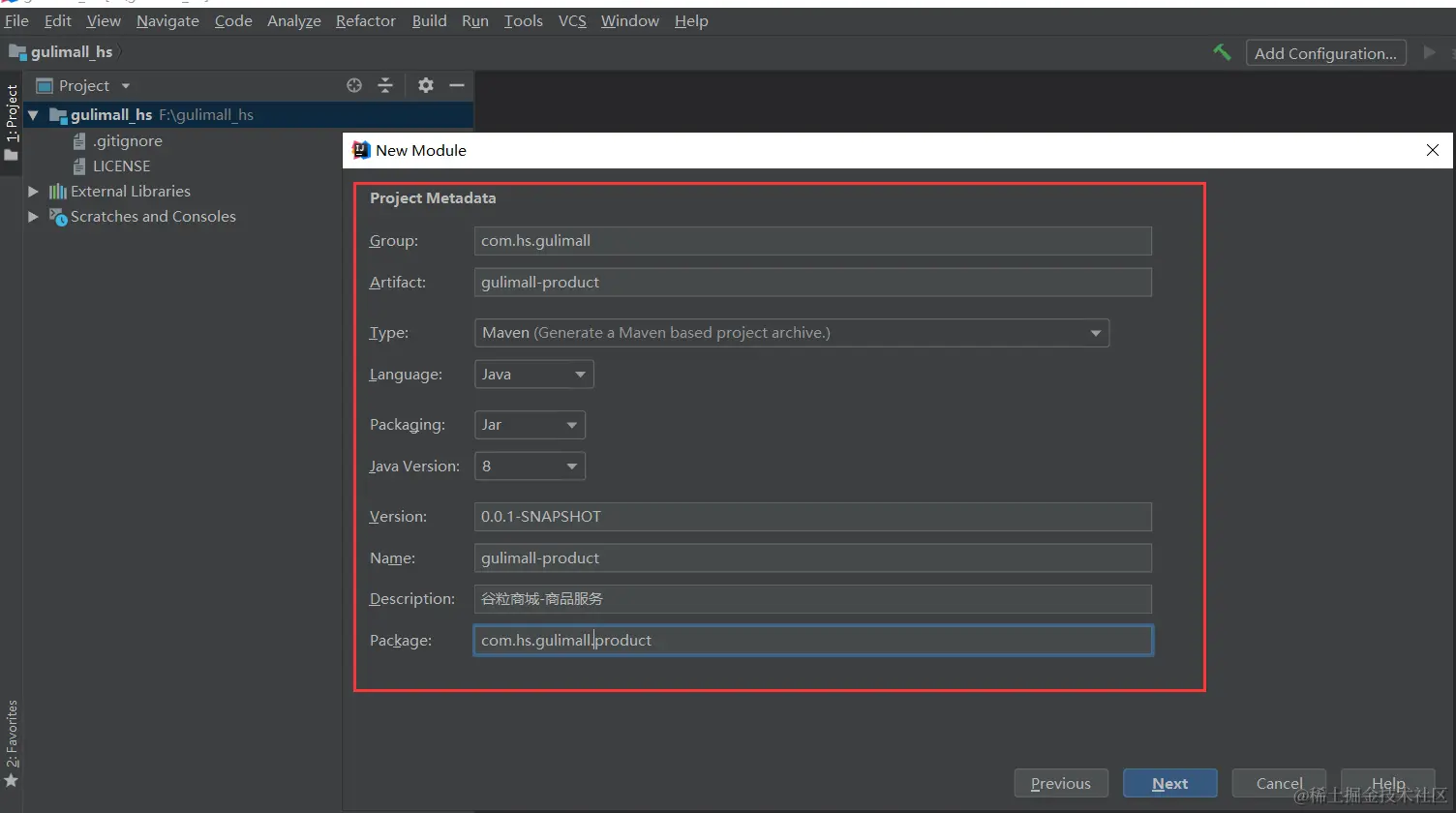Screen dimensions: 1456x813
Task: Expand the External Libraries node
Action: point(33,192)
